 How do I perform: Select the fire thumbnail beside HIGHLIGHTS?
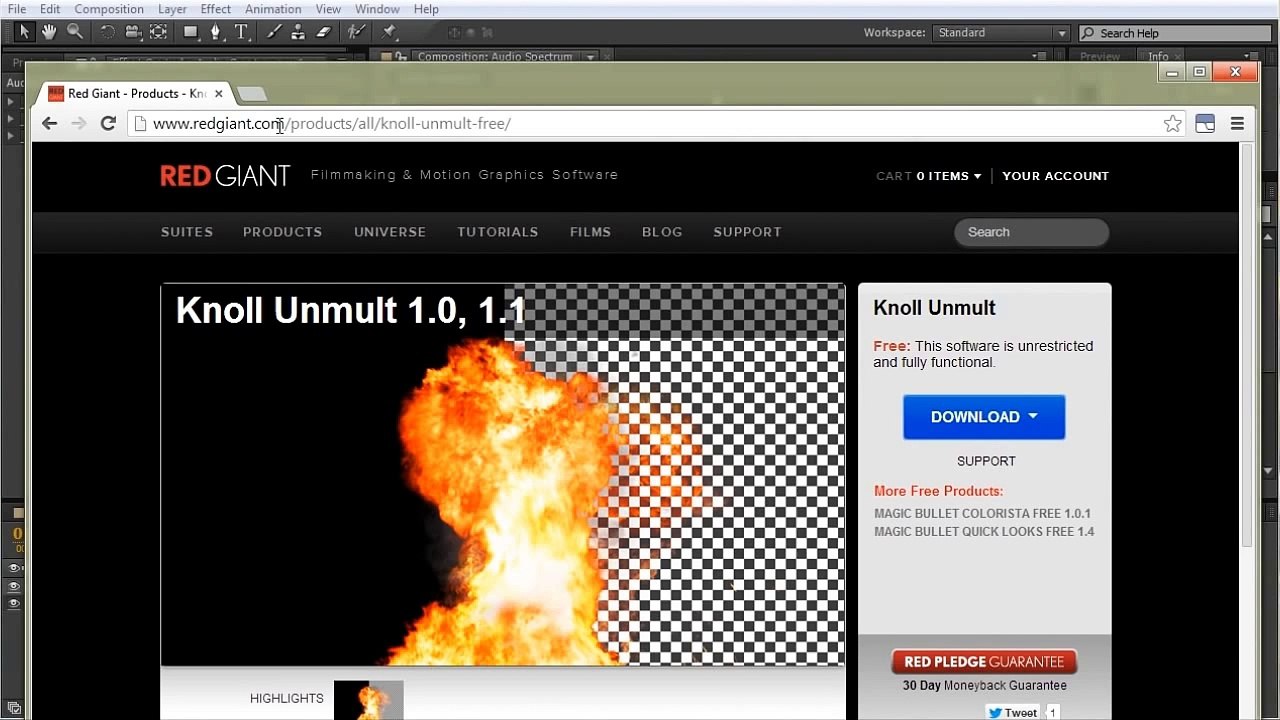coord(368,700)
